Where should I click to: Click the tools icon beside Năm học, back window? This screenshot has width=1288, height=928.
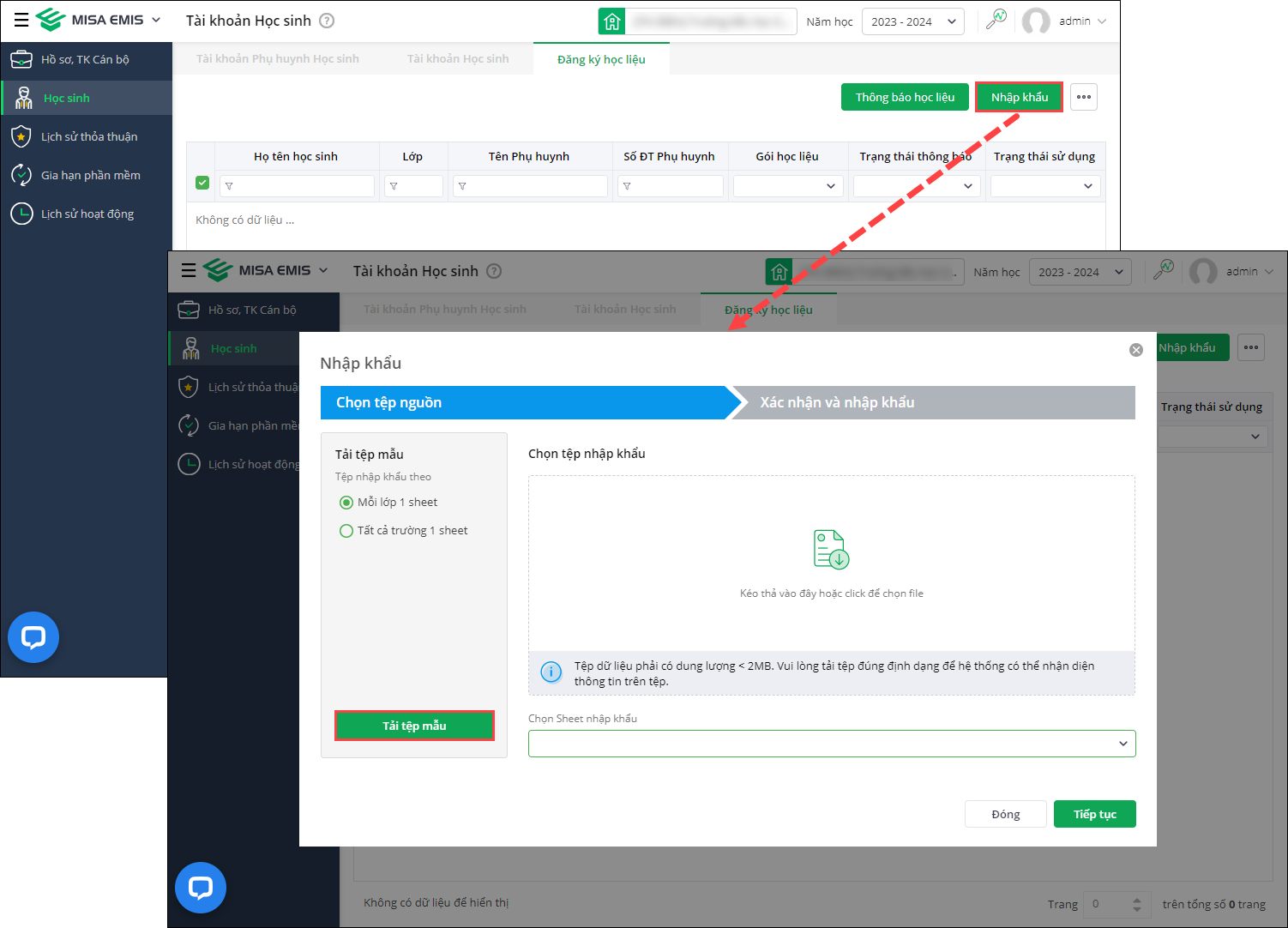pos(996,20)
